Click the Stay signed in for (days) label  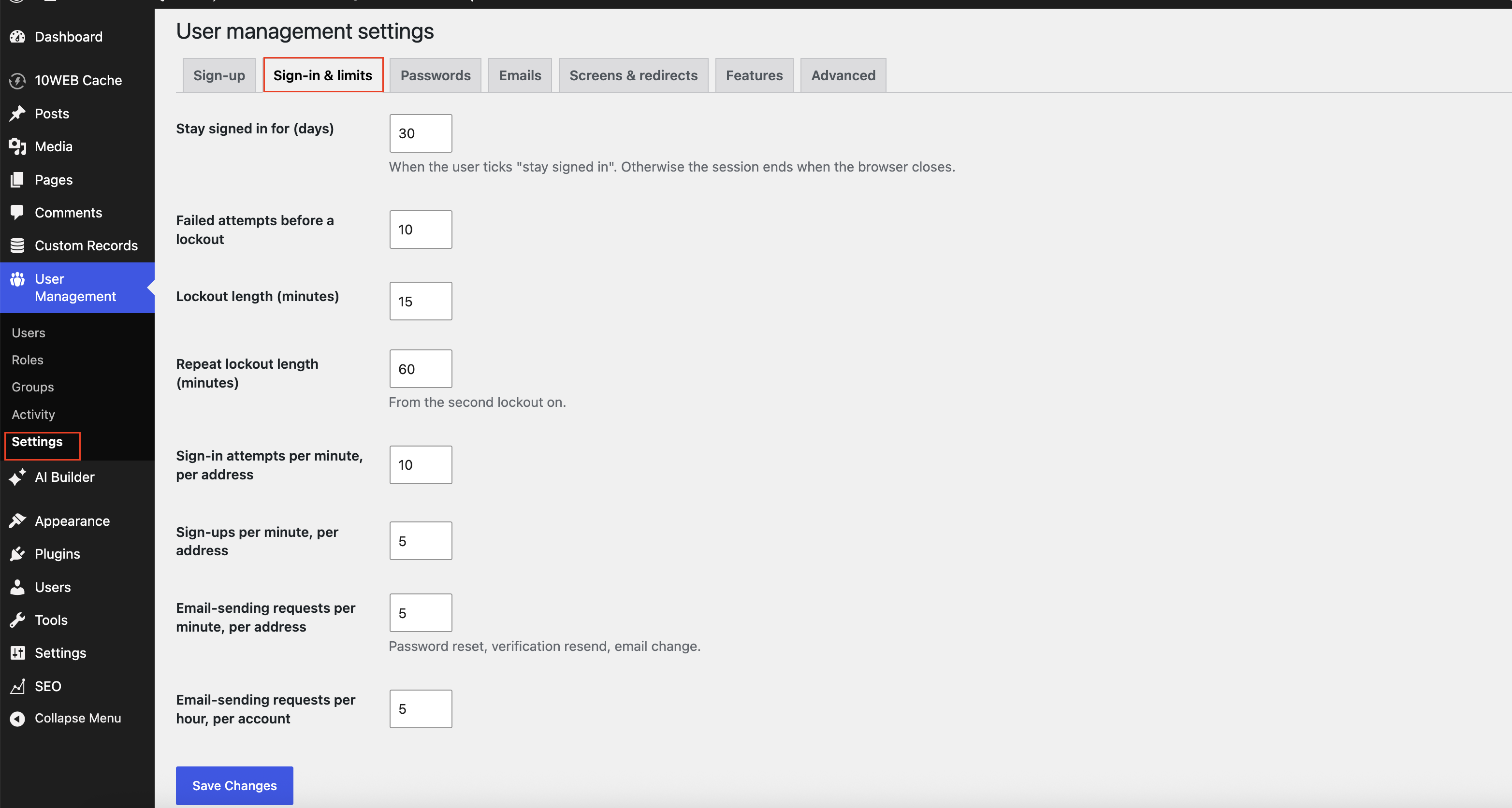255,129
